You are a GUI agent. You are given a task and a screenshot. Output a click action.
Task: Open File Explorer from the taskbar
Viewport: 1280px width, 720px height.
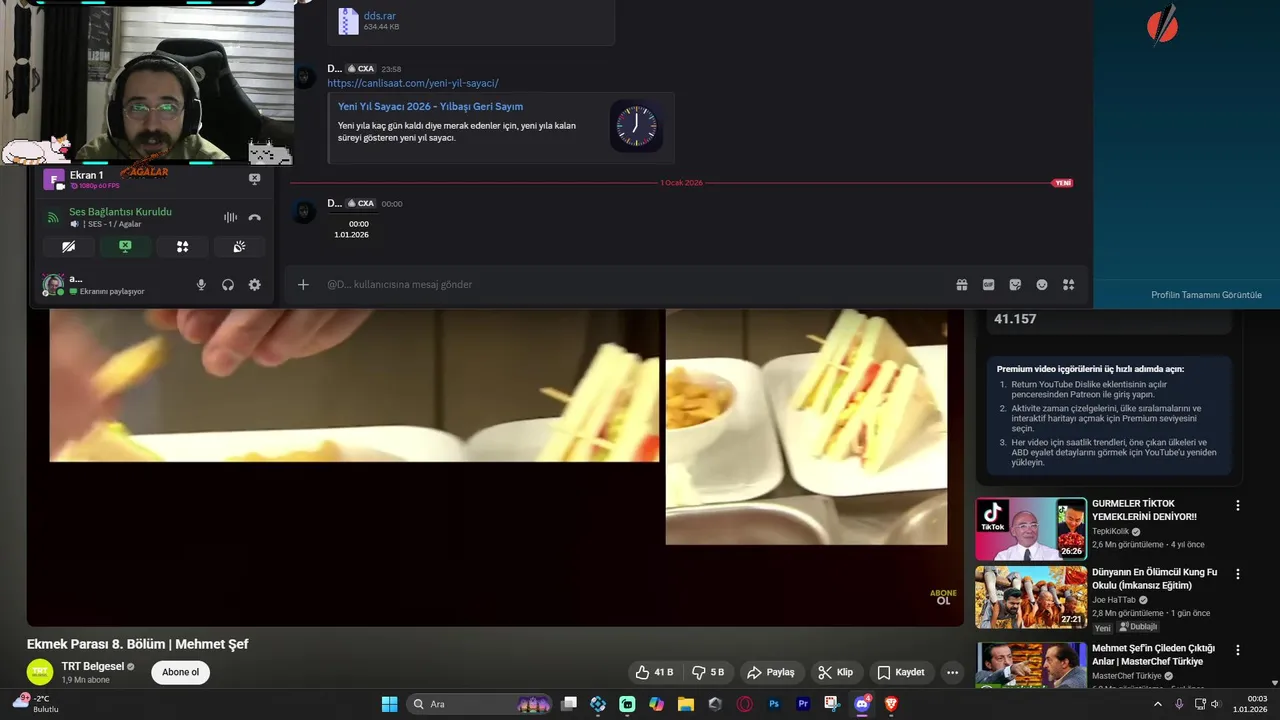(x=686, y=704)
